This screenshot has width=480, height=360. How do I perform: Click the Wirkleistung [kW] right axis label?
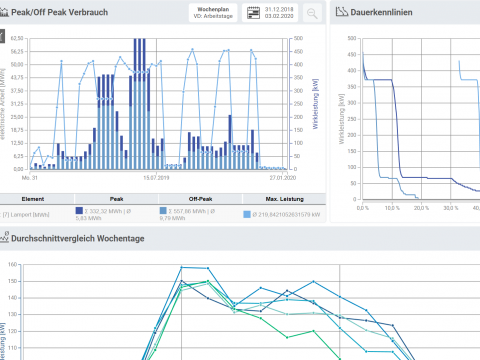point(315,104)
